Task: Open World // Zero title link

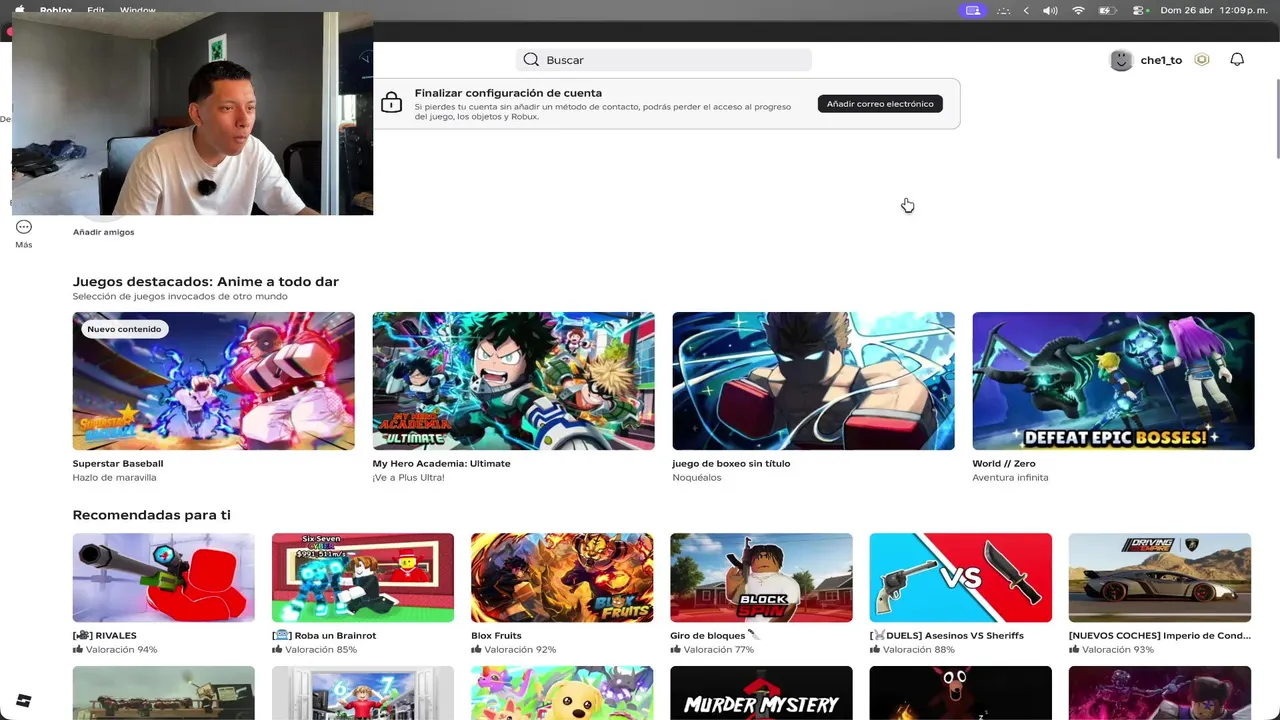Action: click(x=1004, y=464)
